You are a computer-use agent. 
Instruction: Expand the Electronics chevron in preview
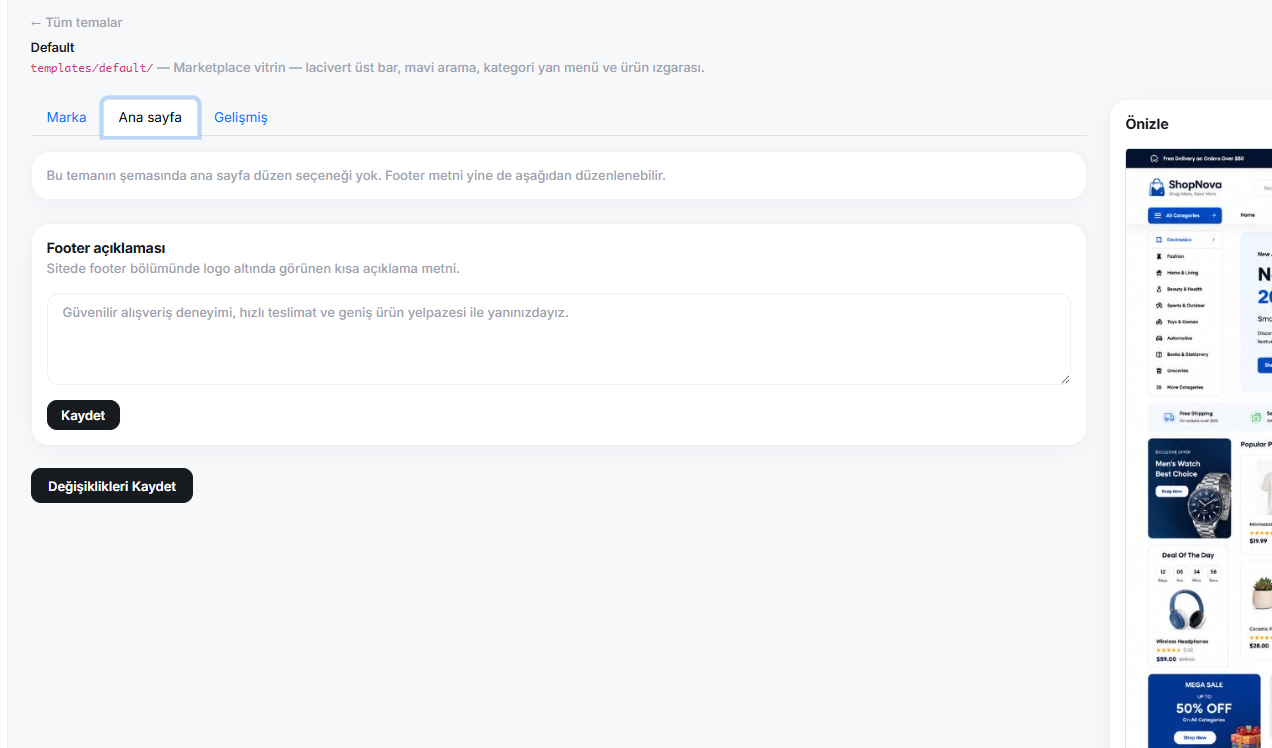[1214, 240]
